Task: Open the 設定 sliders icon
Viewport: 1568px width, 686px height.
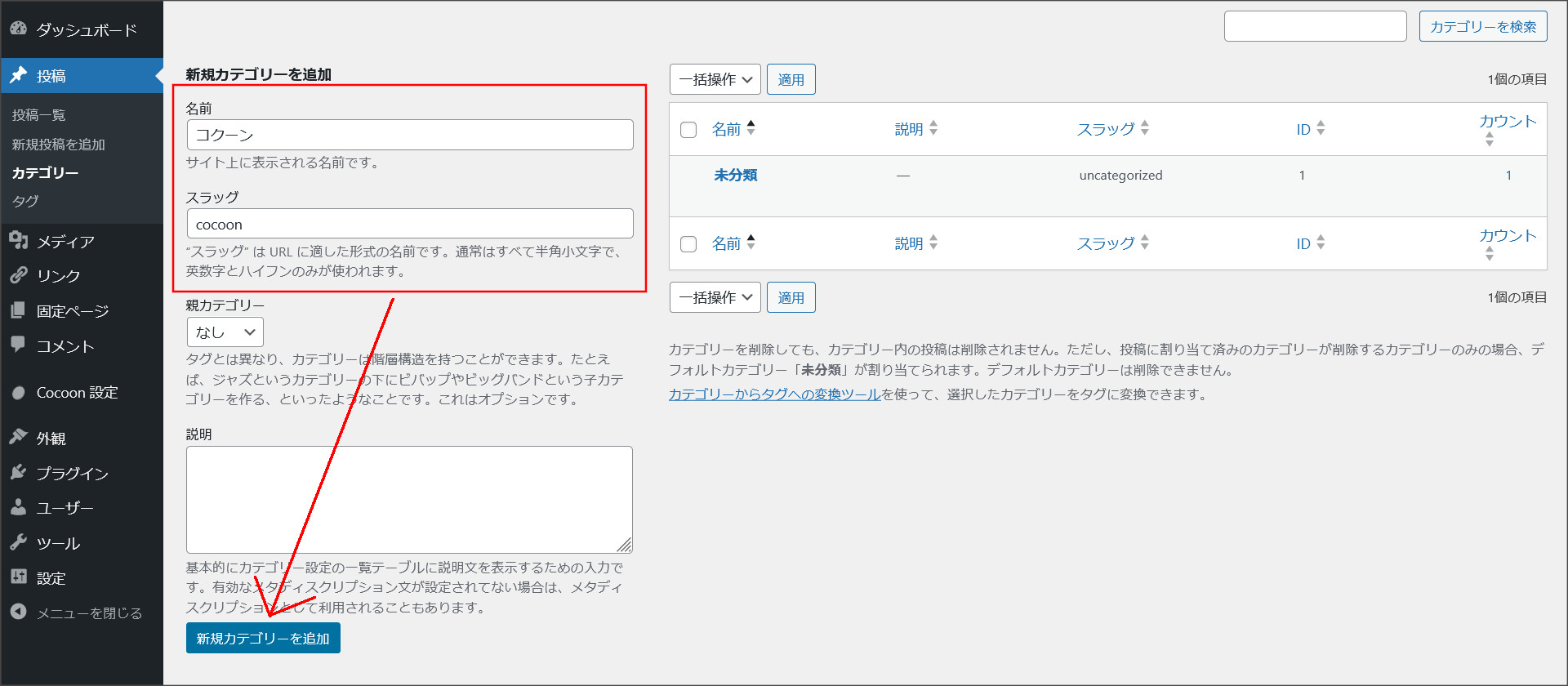Action: coord(18,577)
